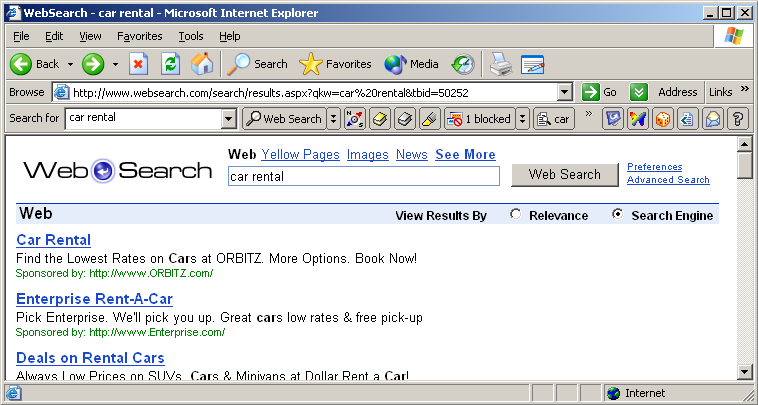The width and height of the screenshot is (758, 405).
Task: Open the Media globe button
Action: pyautogui.click(x=411, y=64)
